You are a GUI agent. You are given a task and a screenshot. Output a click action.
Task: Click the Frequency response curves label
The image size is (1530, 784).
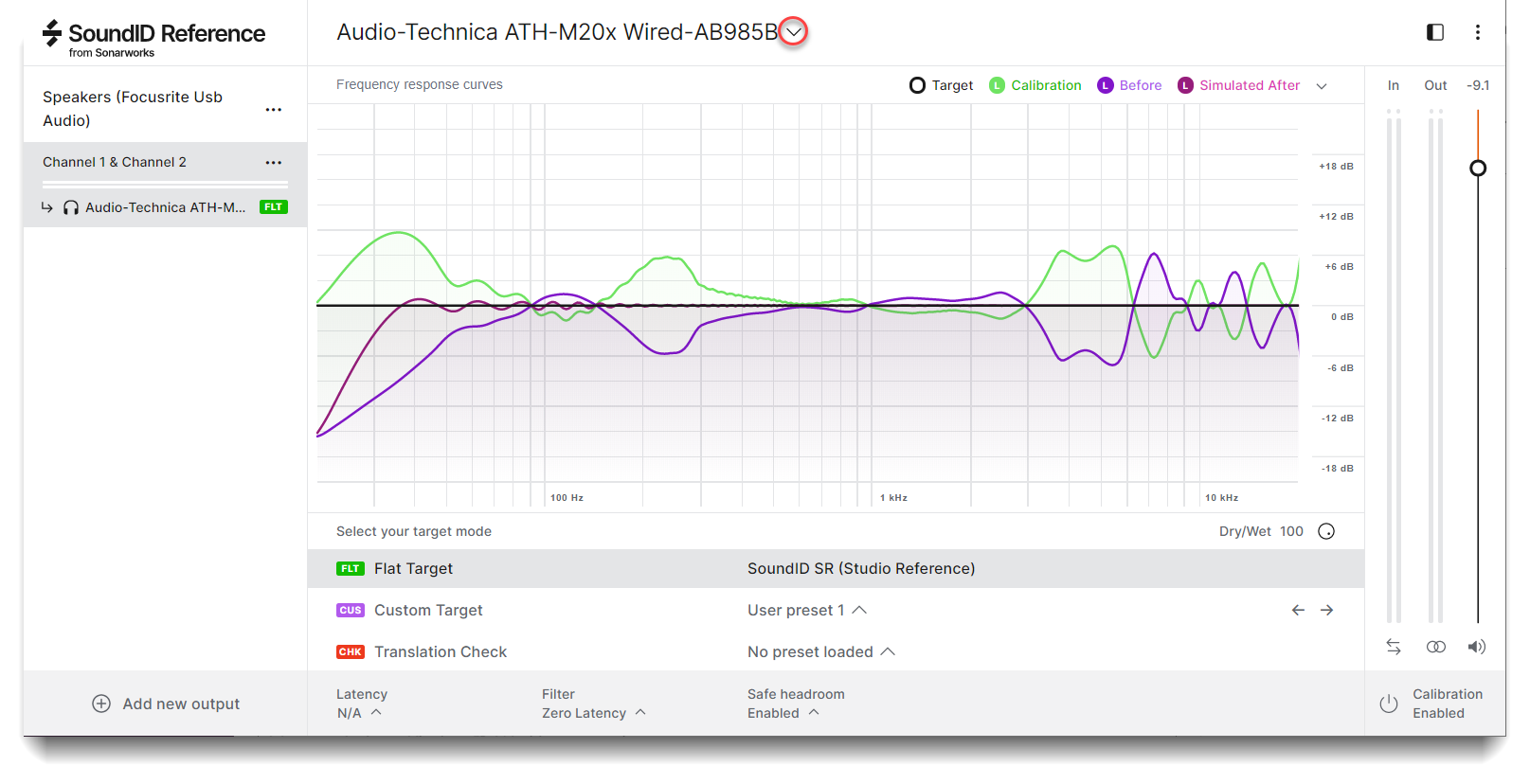click(420, 84)
